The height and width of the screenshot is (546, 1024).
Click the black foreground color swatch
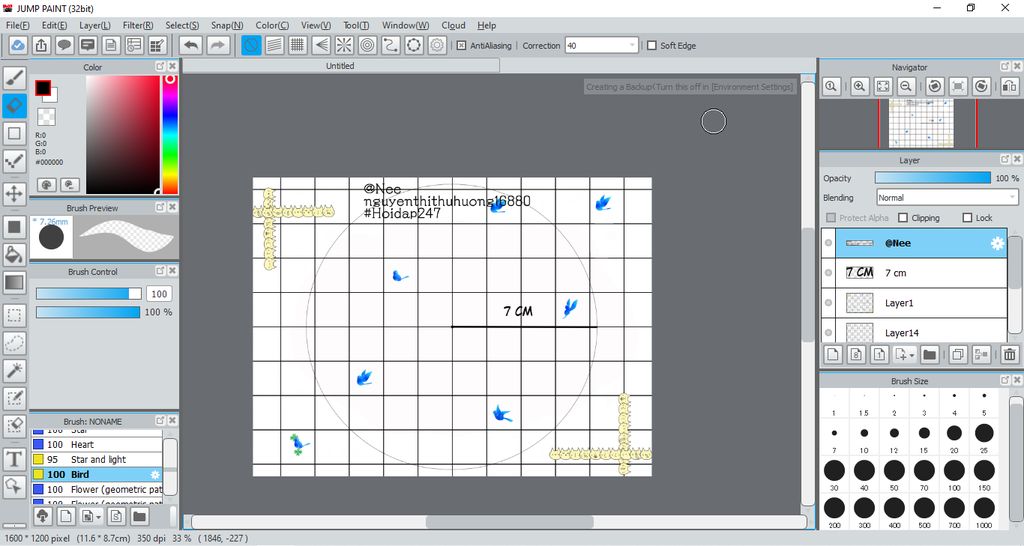pyautogui.click(x=43, y=88)
